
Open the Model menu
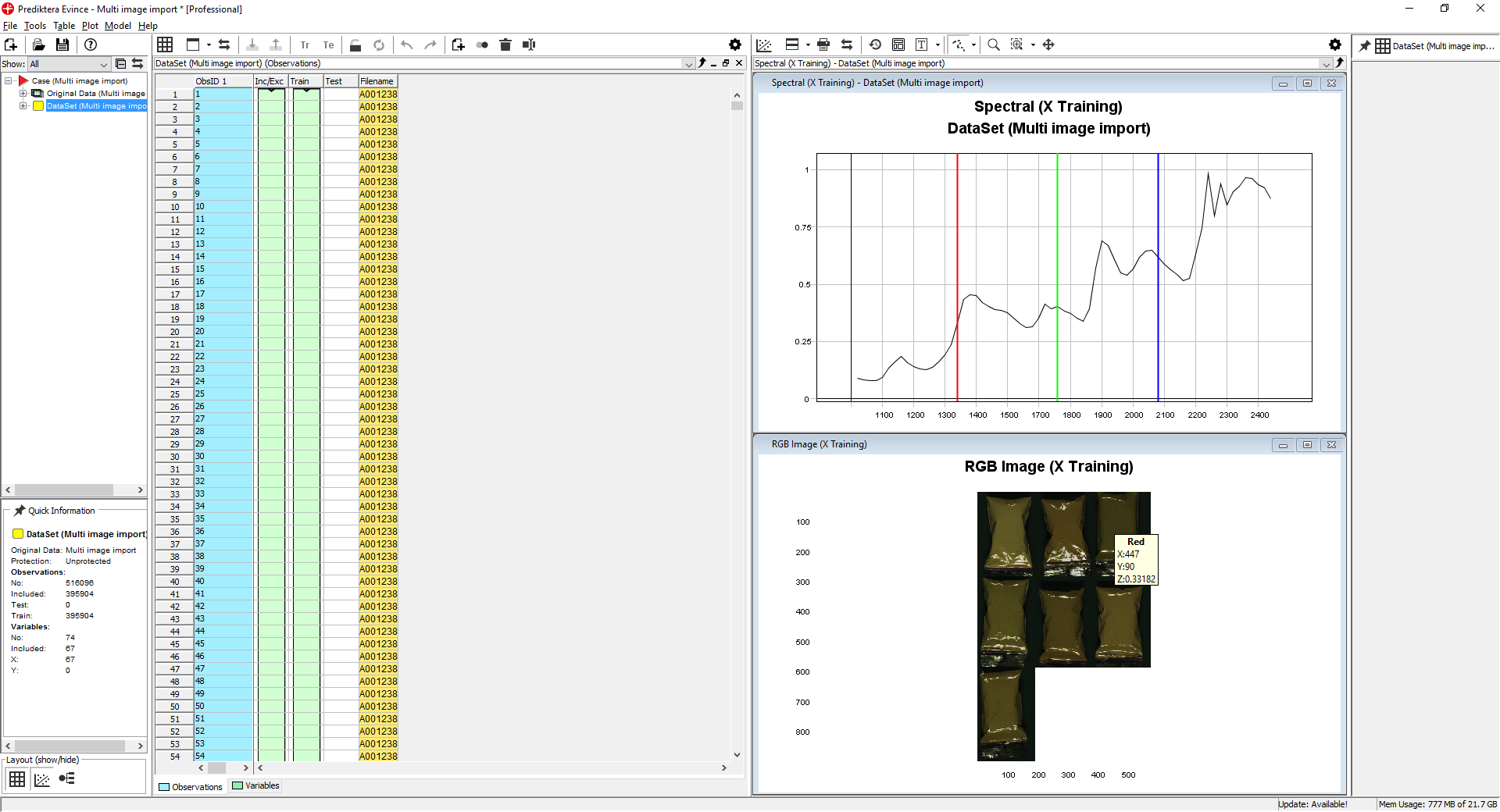[x=118, y=26]
